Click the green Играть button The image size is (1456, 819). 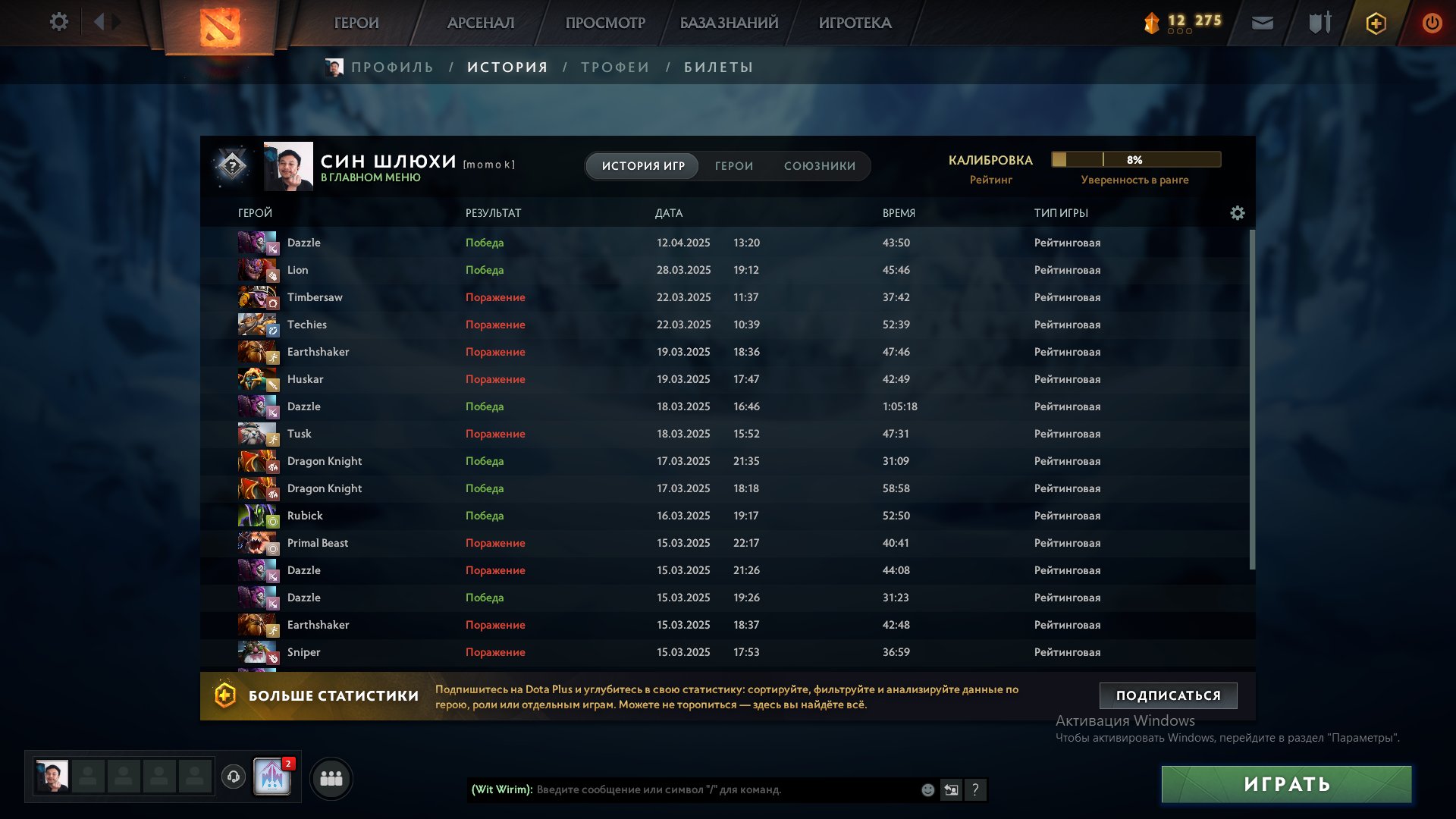(x=1287, y=784)
